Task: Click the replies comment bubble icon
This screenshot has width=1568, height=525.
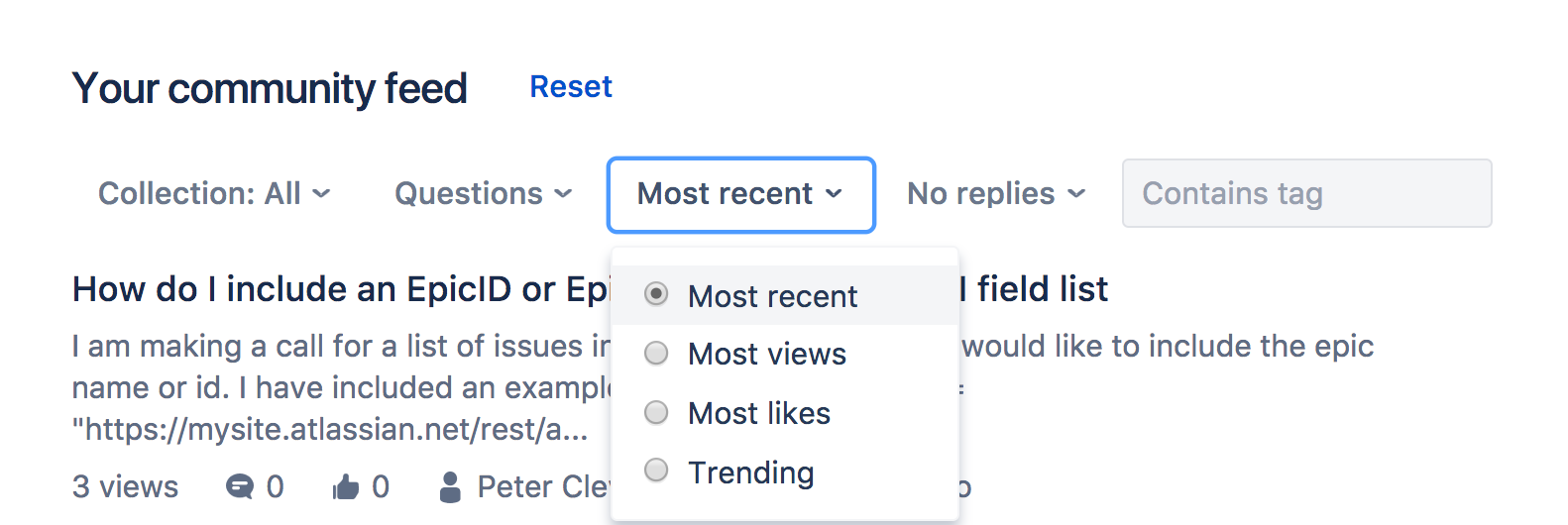Action: point(240,486)
